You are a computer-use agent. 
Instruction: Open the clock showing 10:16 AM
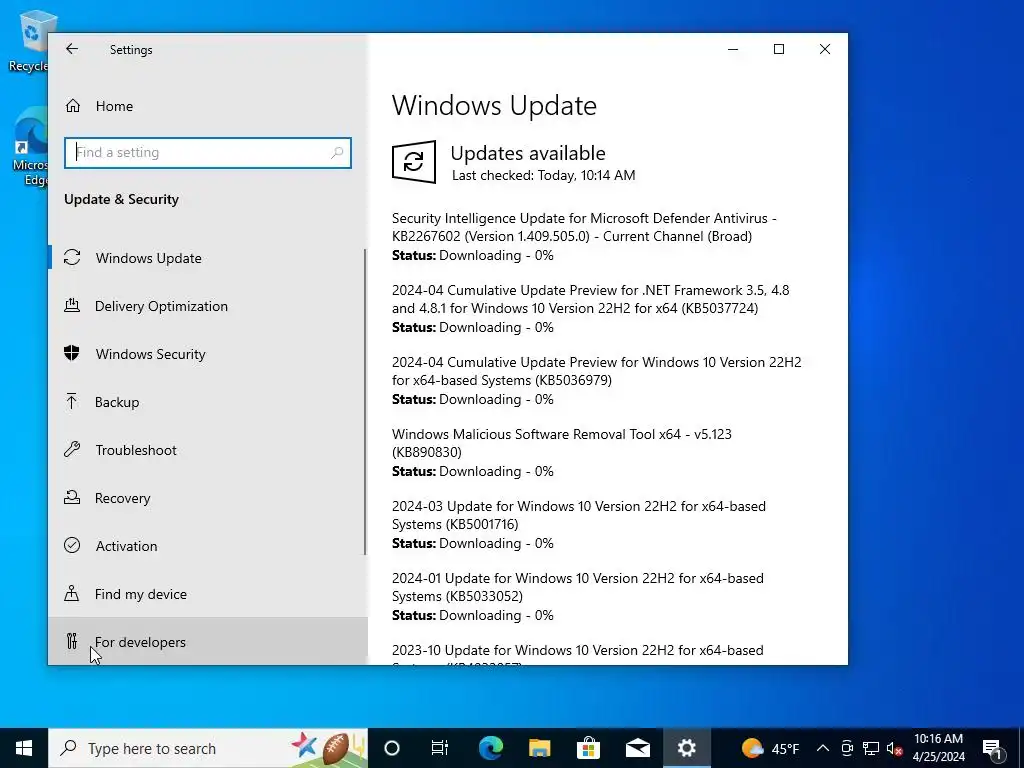(x=938, y=748)
